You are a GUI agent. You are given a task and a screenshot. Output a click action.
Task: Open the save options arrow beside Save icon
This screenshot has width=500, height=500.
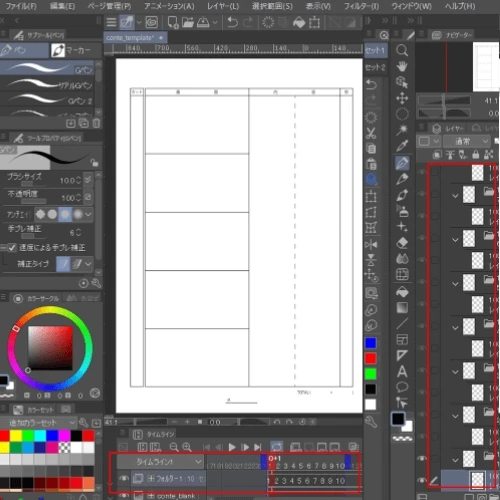(215, 22)
